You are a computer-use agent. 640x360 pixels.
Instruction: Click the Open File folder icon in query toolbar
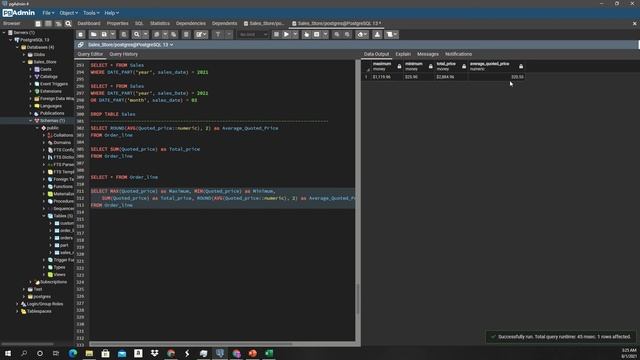coord(93,35)
